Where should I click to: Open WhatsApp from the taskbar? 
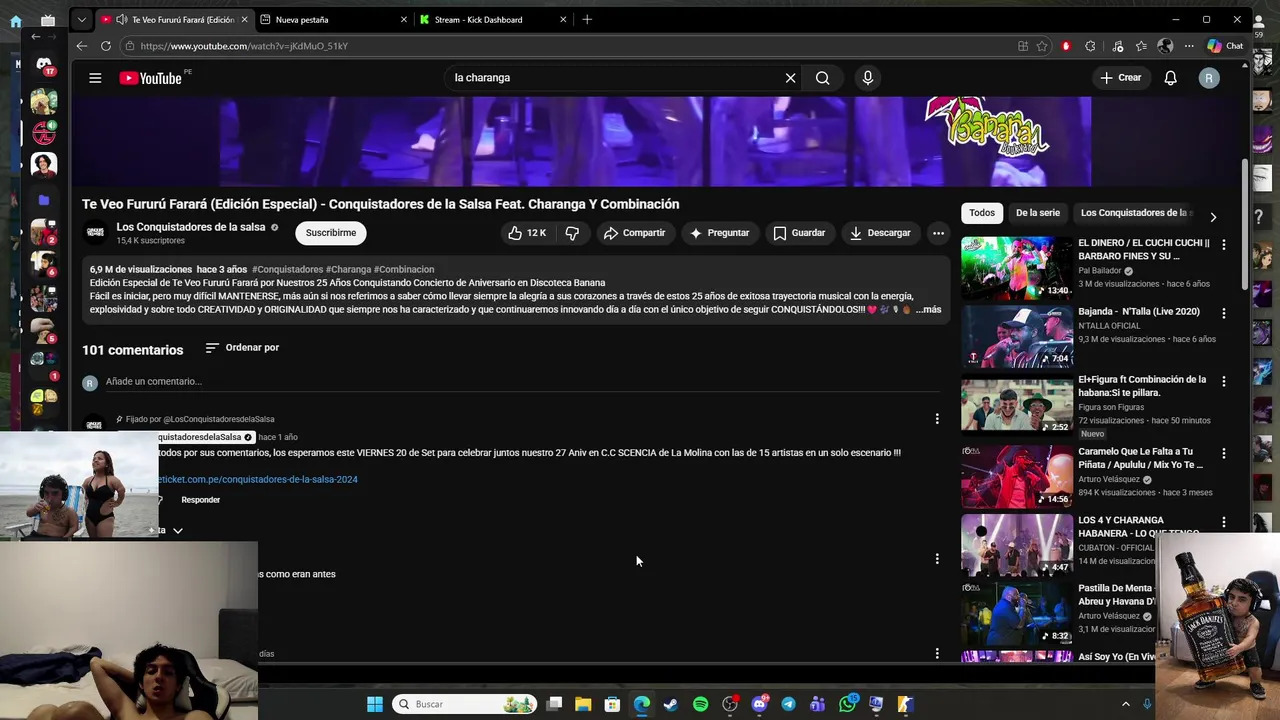(x=847, y=704)
